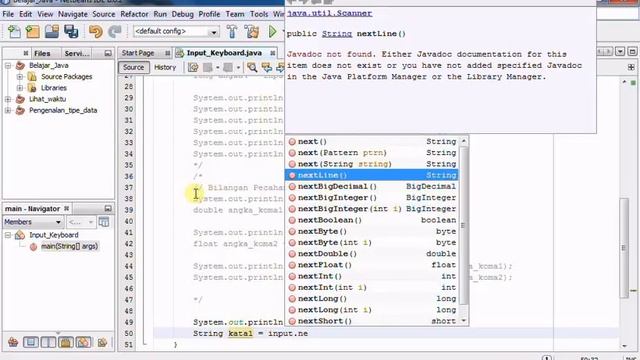
Task: Run the project with green play icon
Action: pos(272,31)
